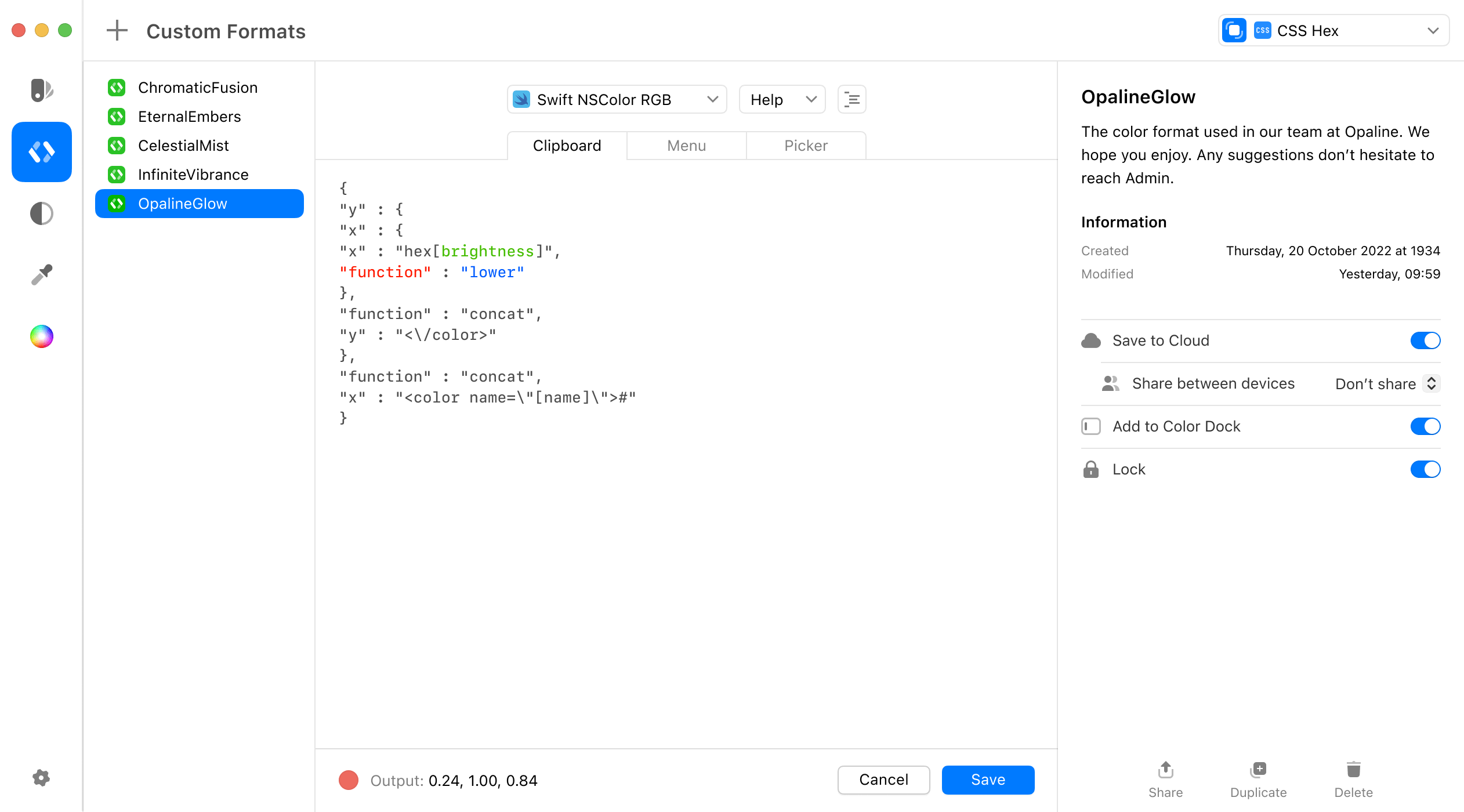The image size is (1464, 812).
Task: Select ChromaticFusion in the formats list
Action: [x=200, y=88]
